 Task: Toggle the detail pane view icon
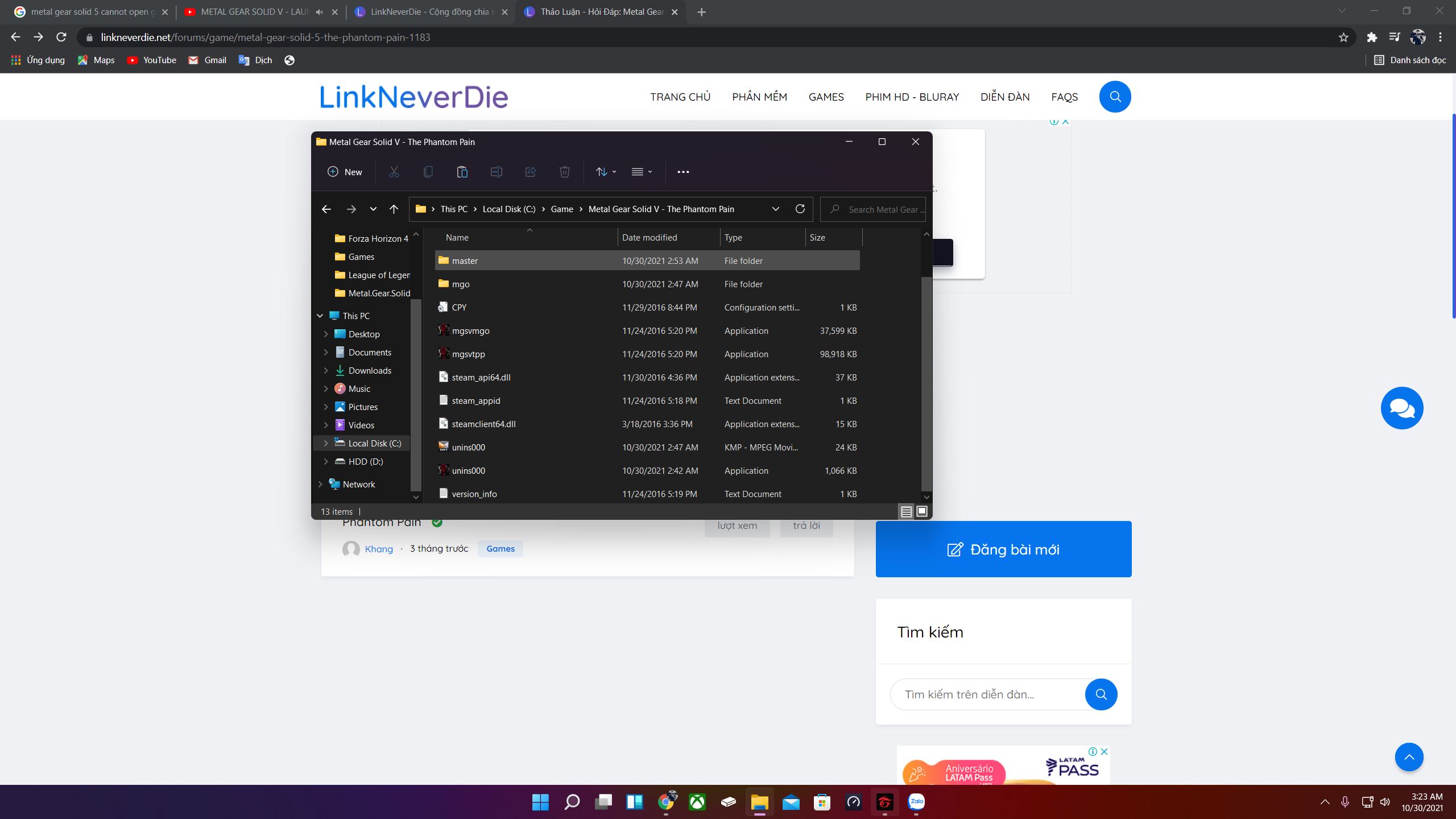[922, 511]
